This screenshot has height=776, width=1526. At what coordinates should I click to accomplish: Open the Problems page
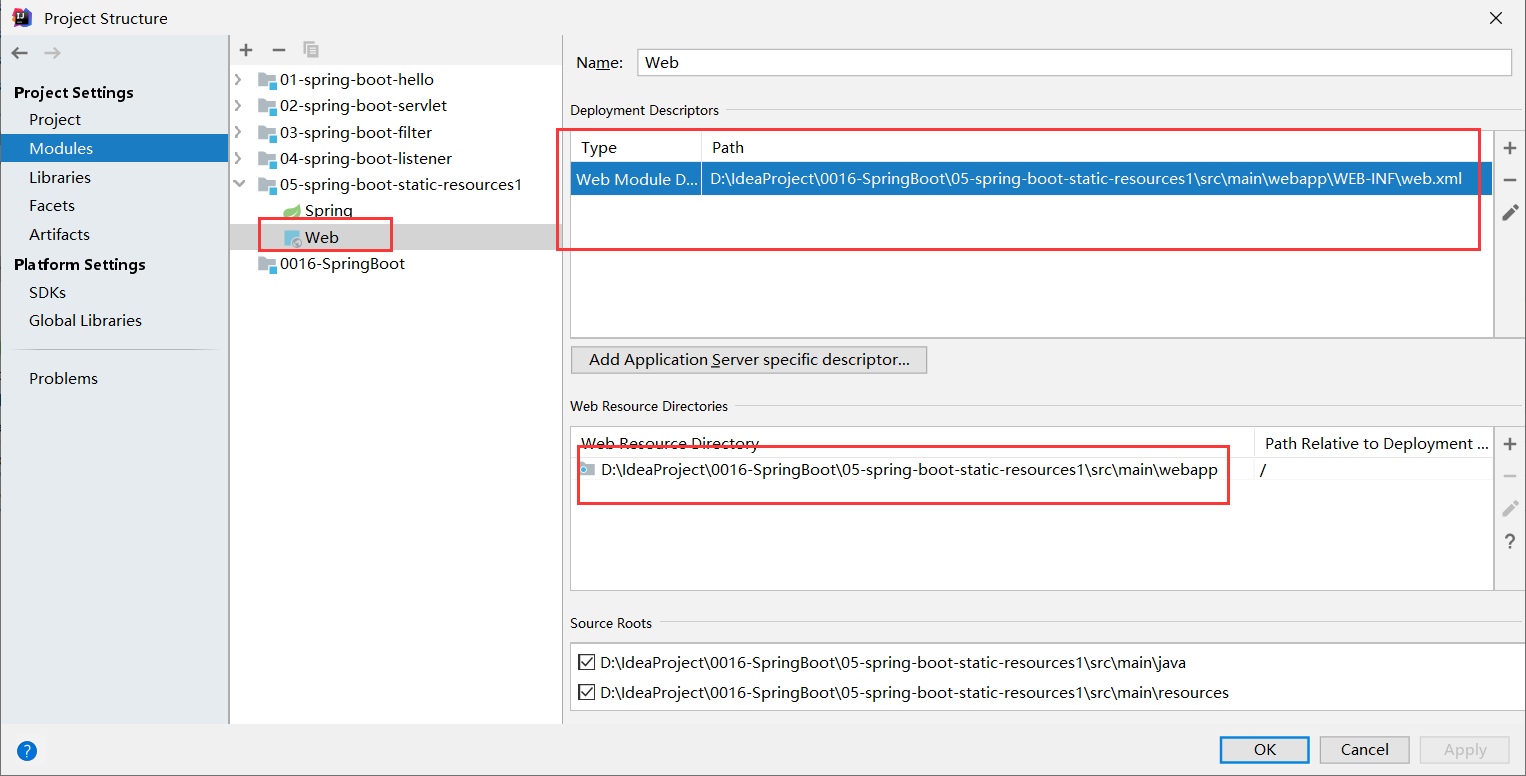63,378
